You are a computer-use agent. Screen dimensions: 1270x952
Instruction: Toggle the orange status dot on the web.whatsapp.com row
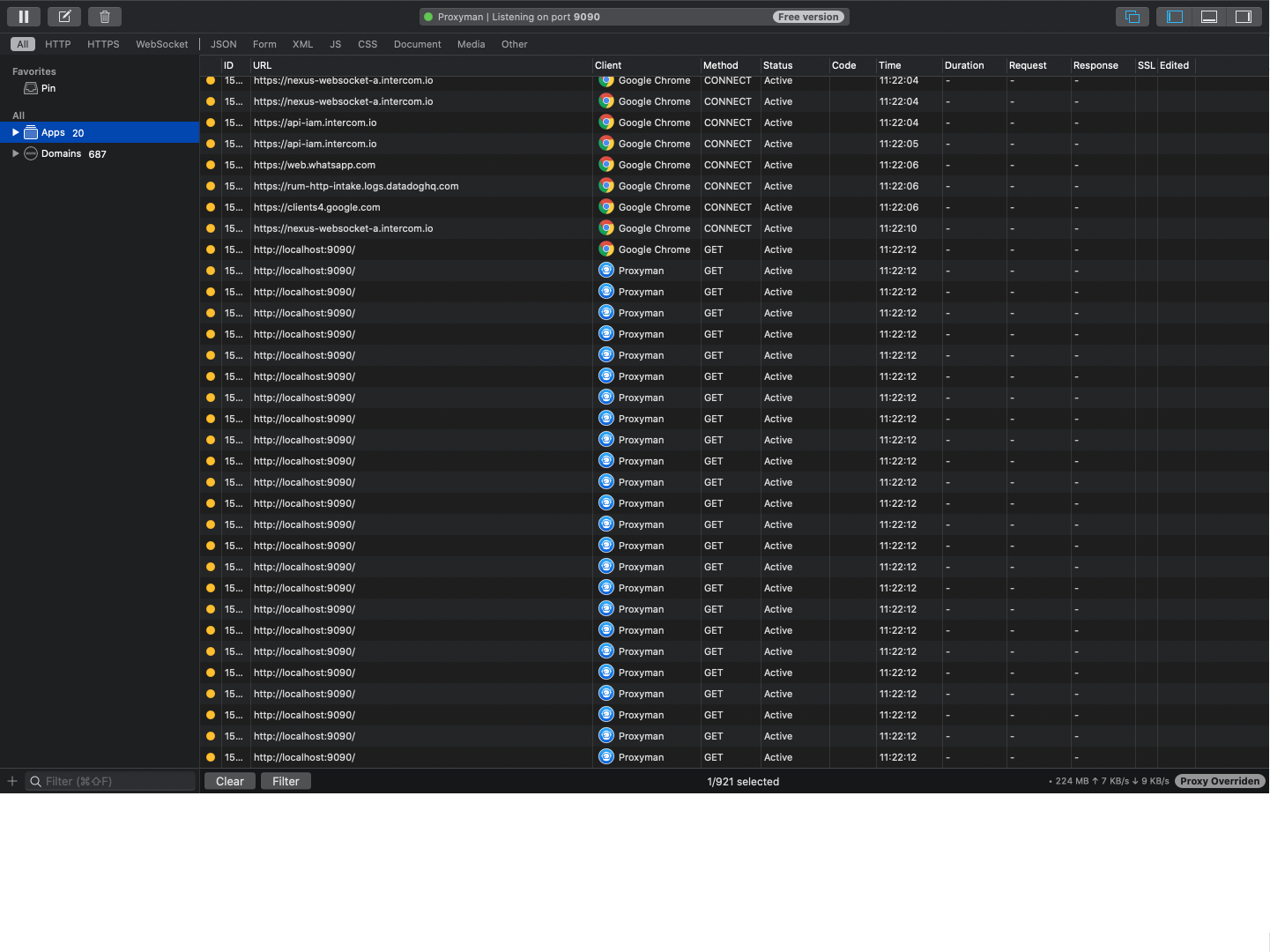point(210,165)
